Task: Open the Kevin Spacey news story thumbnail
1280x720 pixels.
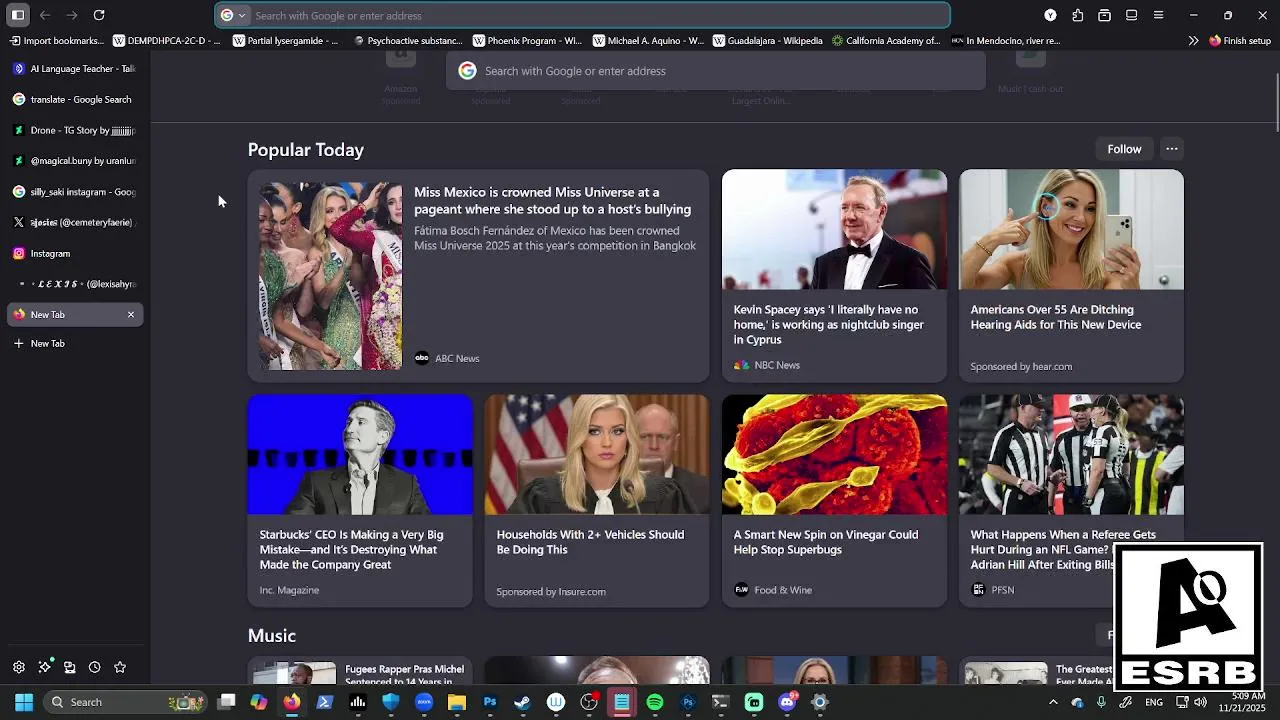Action: [x=834, y=230]
